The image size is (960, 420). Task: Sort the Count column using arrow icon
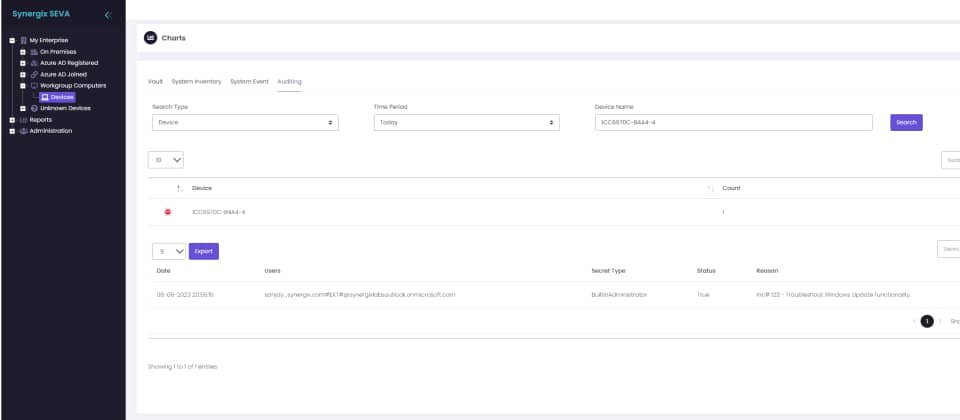tap(710, 188)
